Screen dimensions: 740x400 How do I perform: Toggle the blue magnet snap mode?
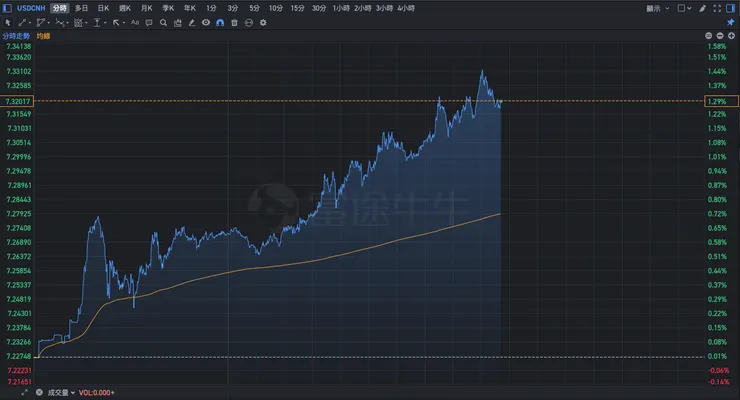click(220, 23)
